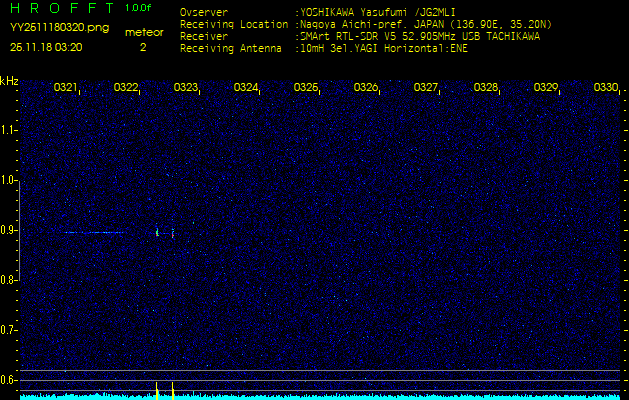Select the 0323 time marker
Viewport: 629px width, 400px height.
coord(186,88)
